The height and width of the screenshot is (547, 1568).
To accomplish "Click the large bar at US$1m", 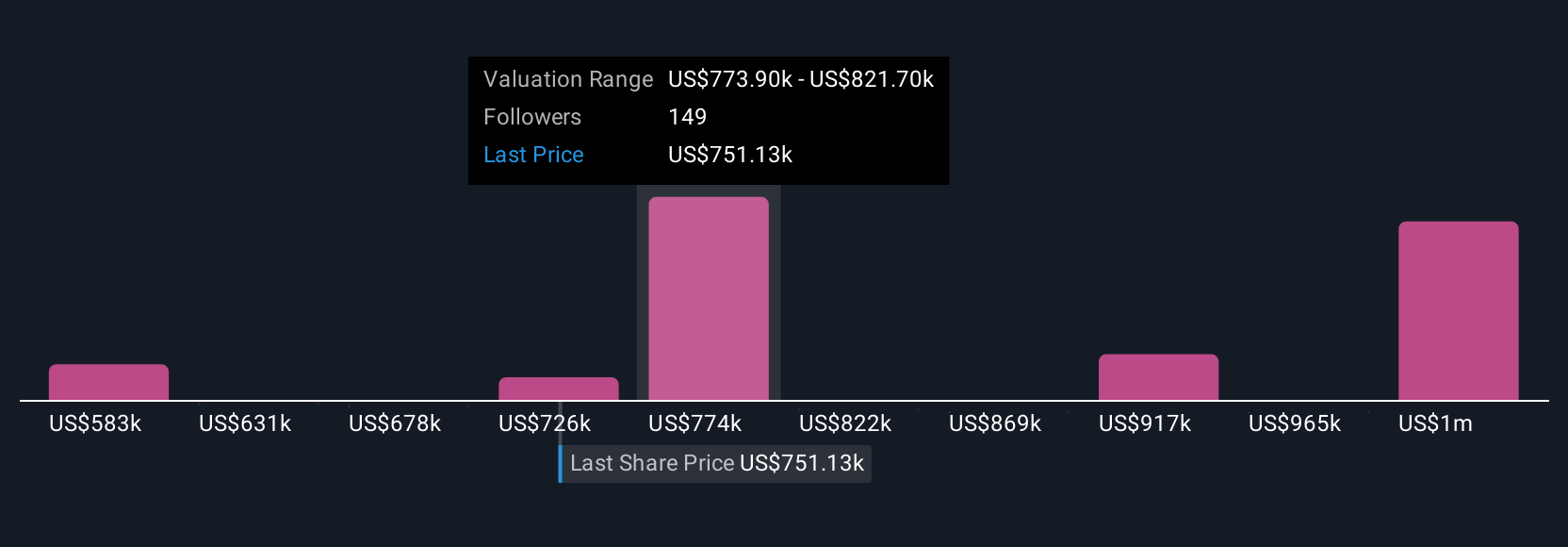I will pos(1459,311).
